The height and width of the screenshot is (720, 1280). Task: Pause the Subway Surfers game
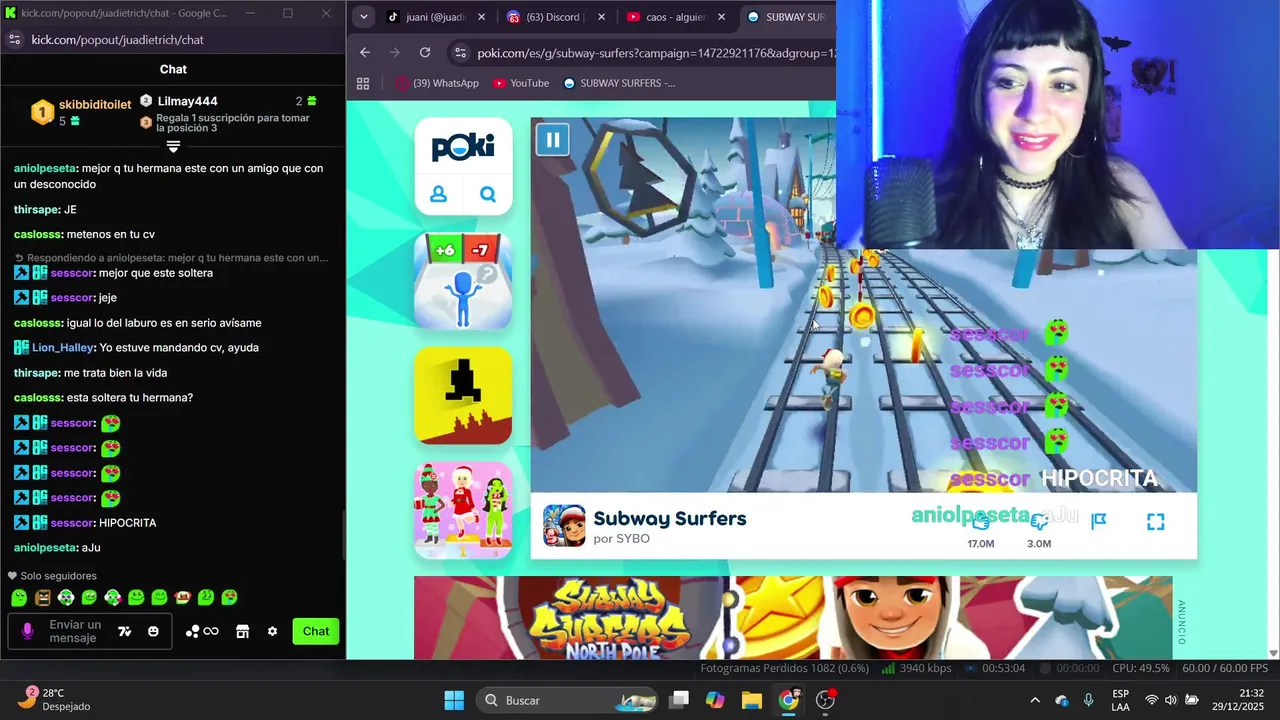pos(553,139)
